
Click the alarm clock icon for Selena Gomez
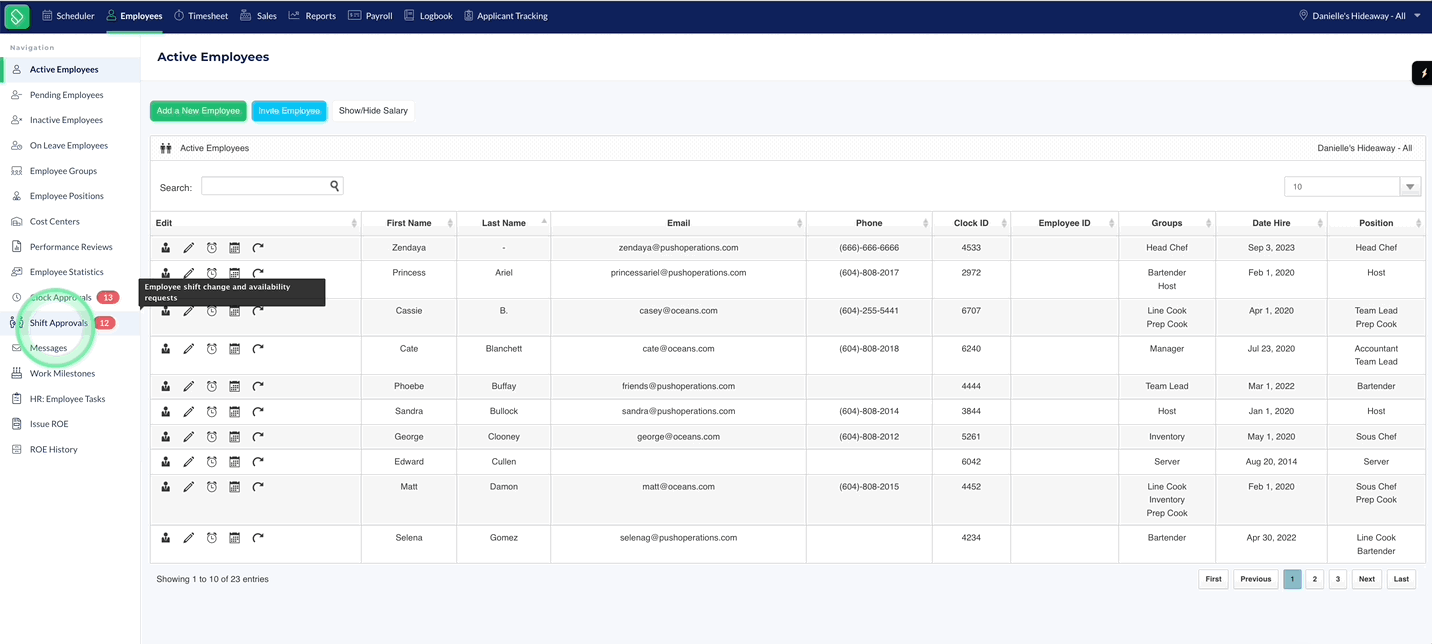click(212, 538)
